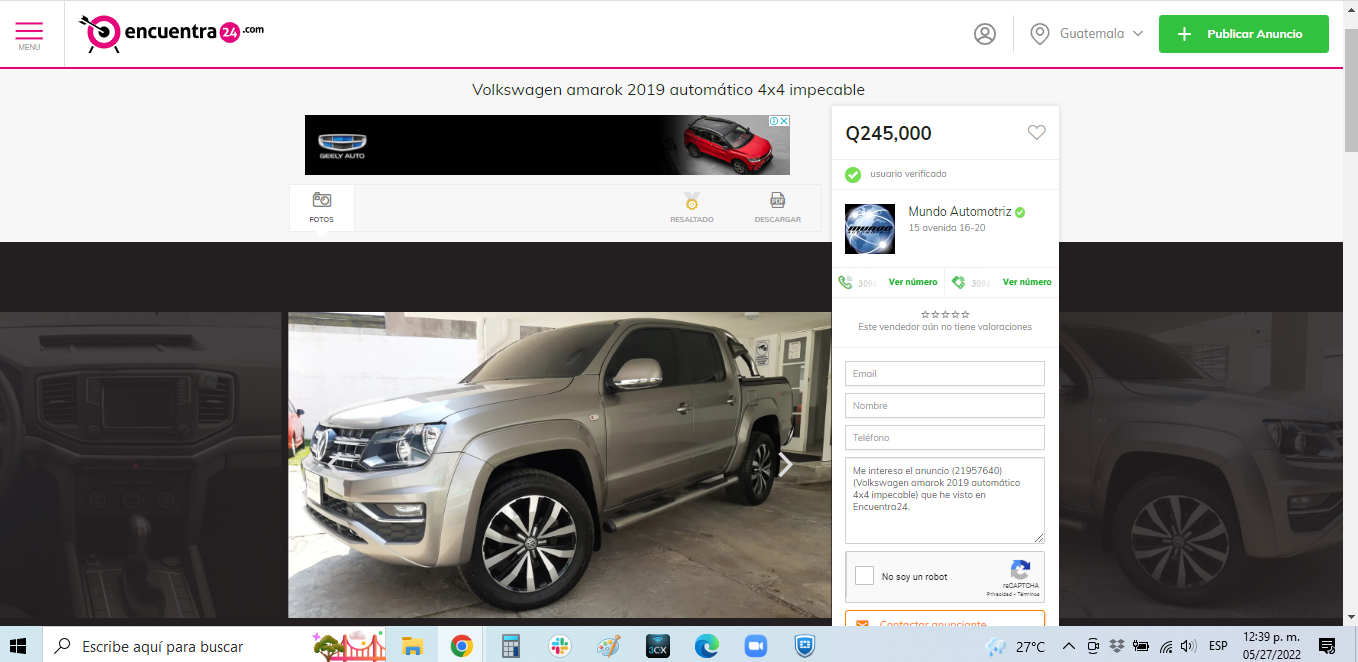This screenshot has height=662, width=1358.
Task: Click the 15 avenida 16-20 address text
Action: coord(947,228)
